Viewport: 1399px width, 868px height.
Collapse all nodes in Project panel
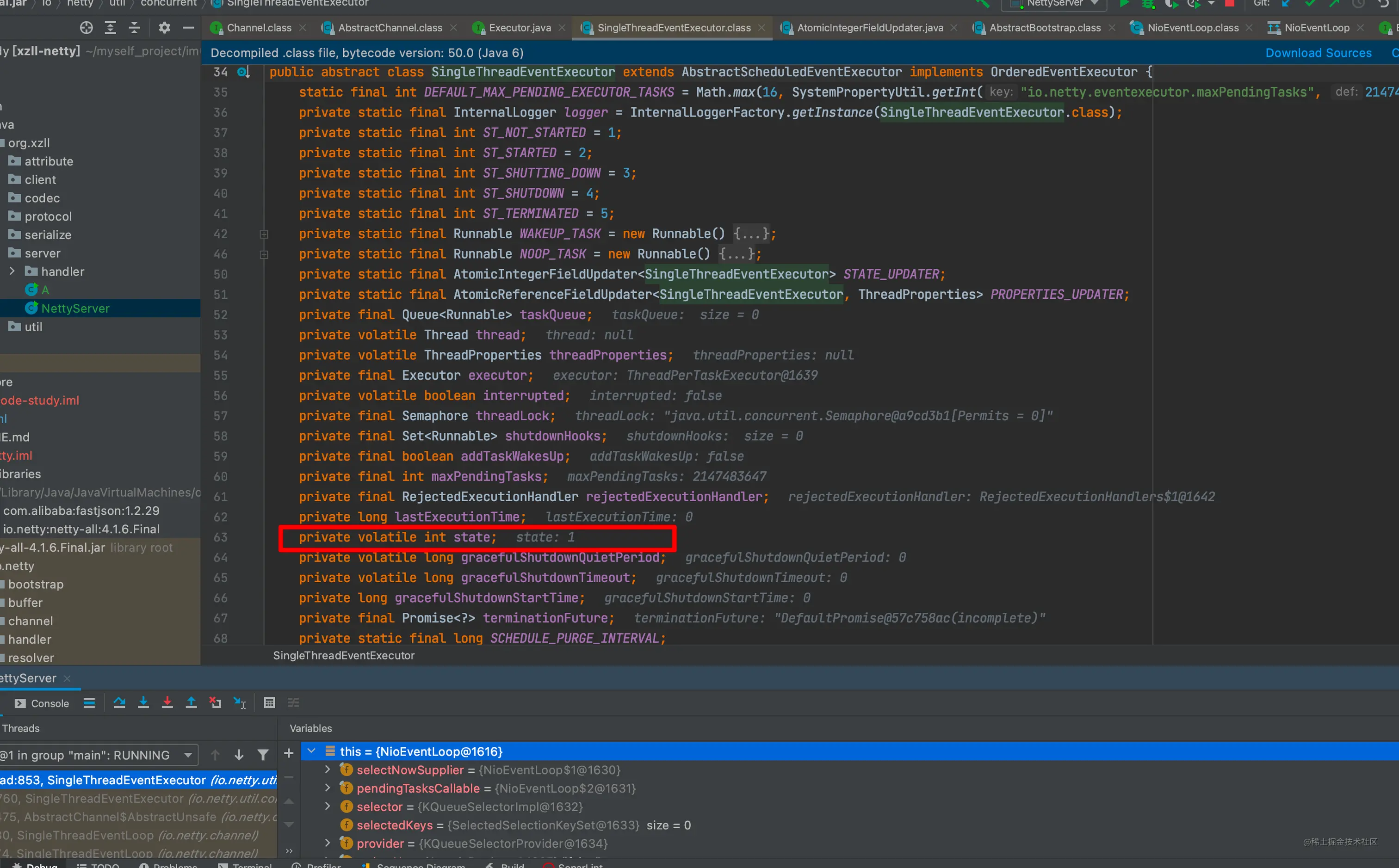pyautogui.click(x=134, y=27)
